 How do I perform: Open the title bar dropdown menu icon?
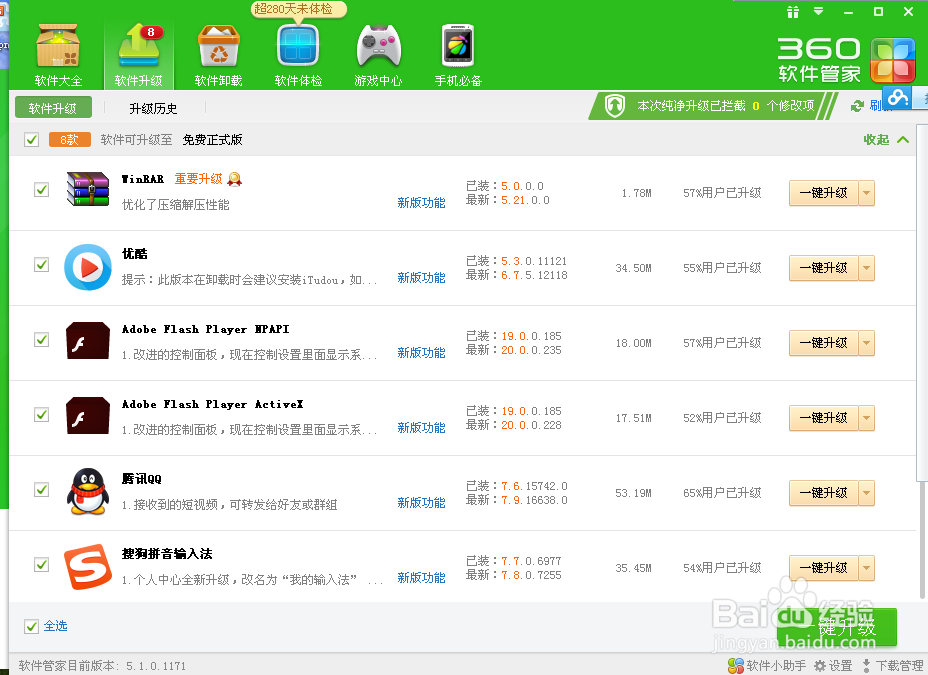click(819, 11)
